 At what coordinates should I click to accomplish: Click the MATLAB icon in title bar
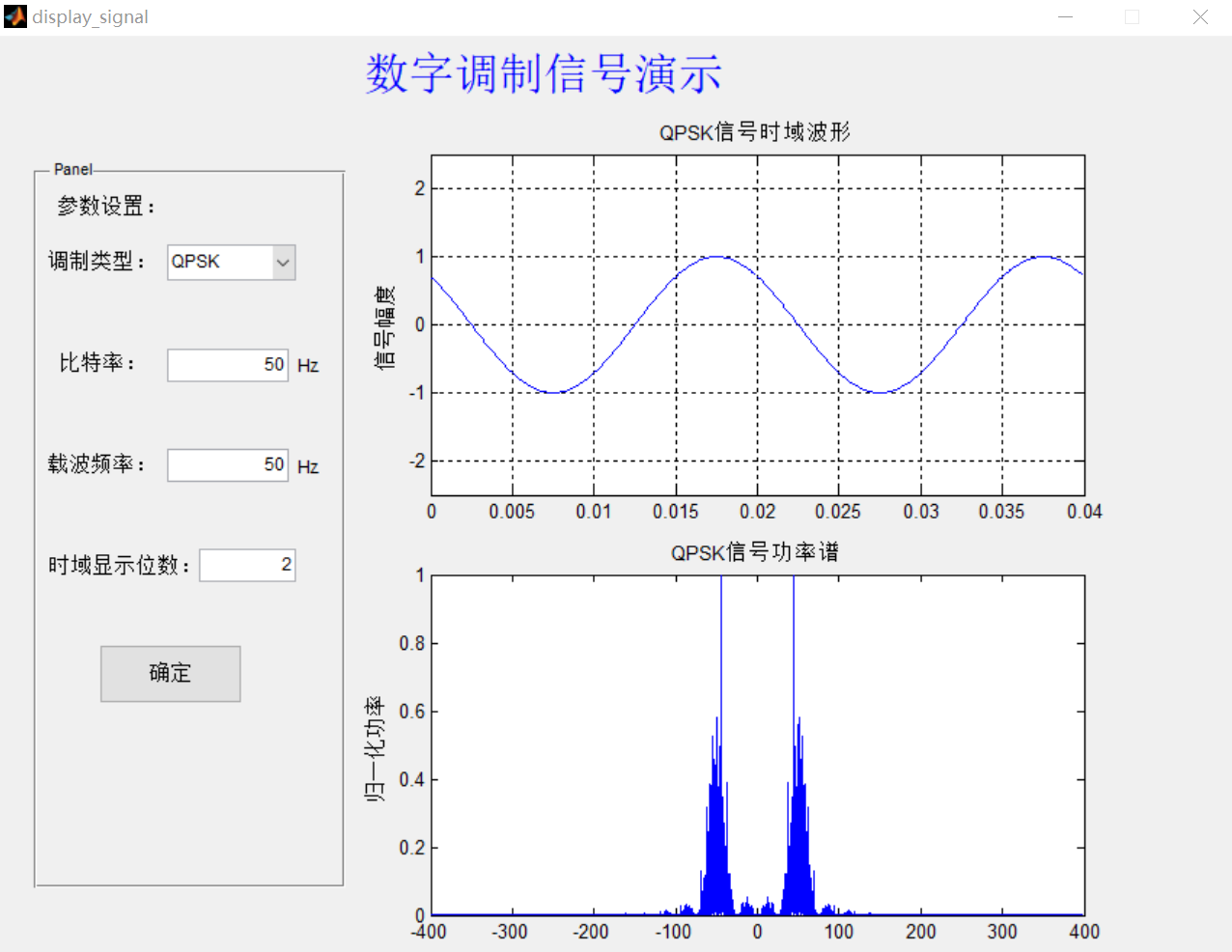15,16
